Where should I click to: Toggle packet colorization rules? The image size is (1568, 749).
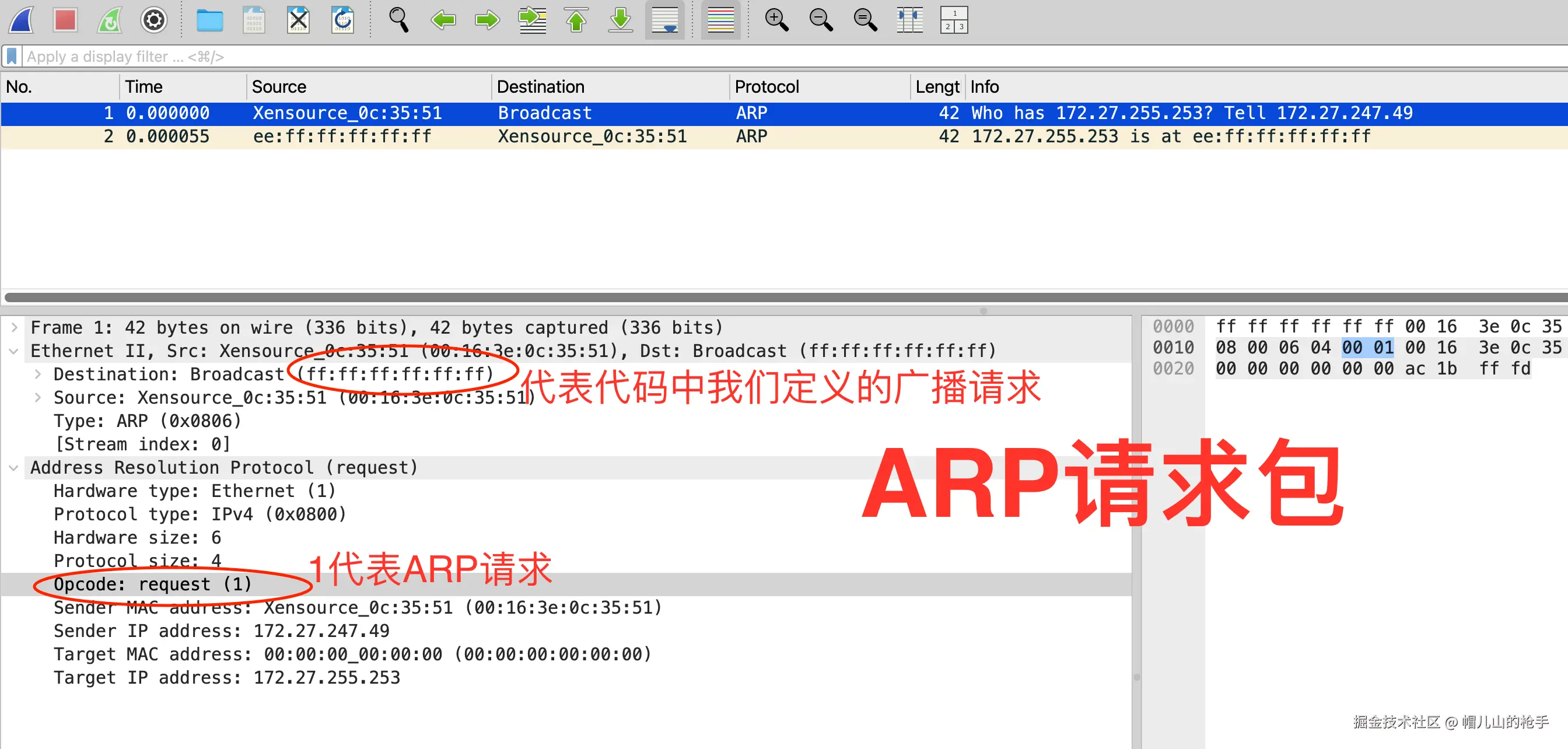720,20
